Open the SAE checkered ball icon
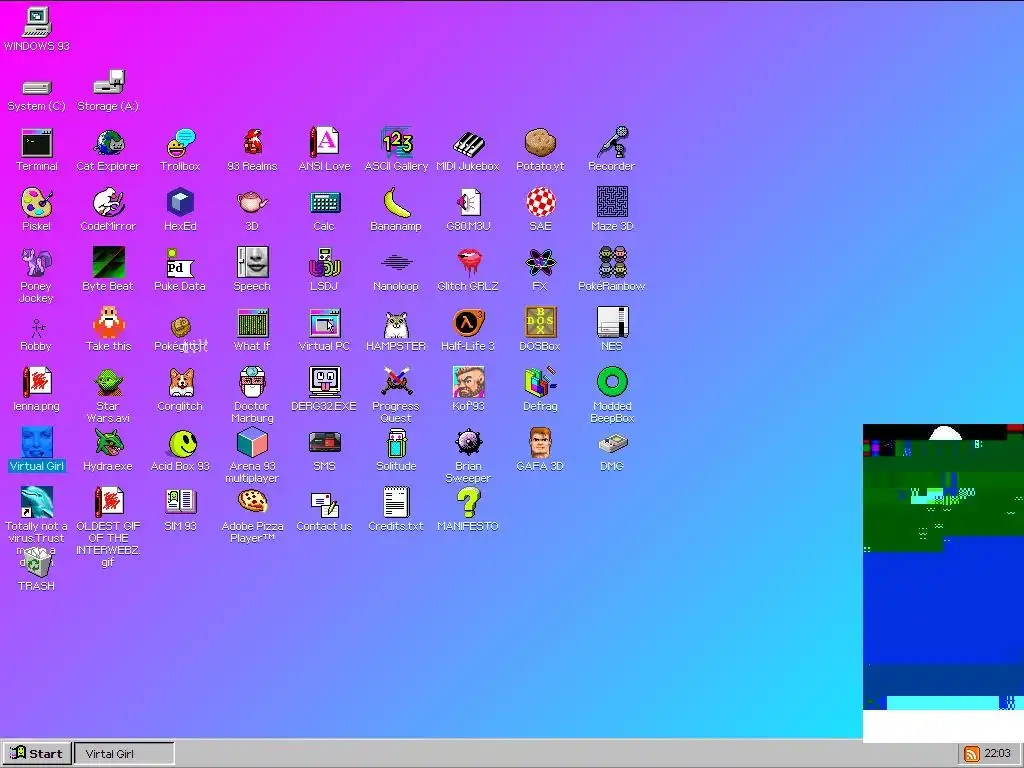Screen dimensions: 1024x768 pos(540,203)
